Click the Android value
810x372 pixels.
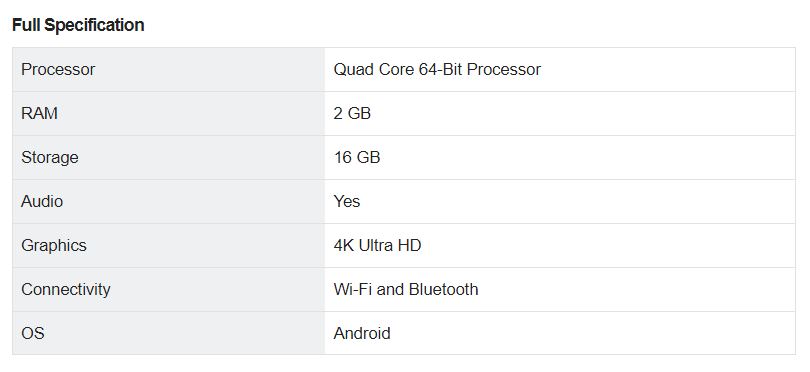pos(362,333)
